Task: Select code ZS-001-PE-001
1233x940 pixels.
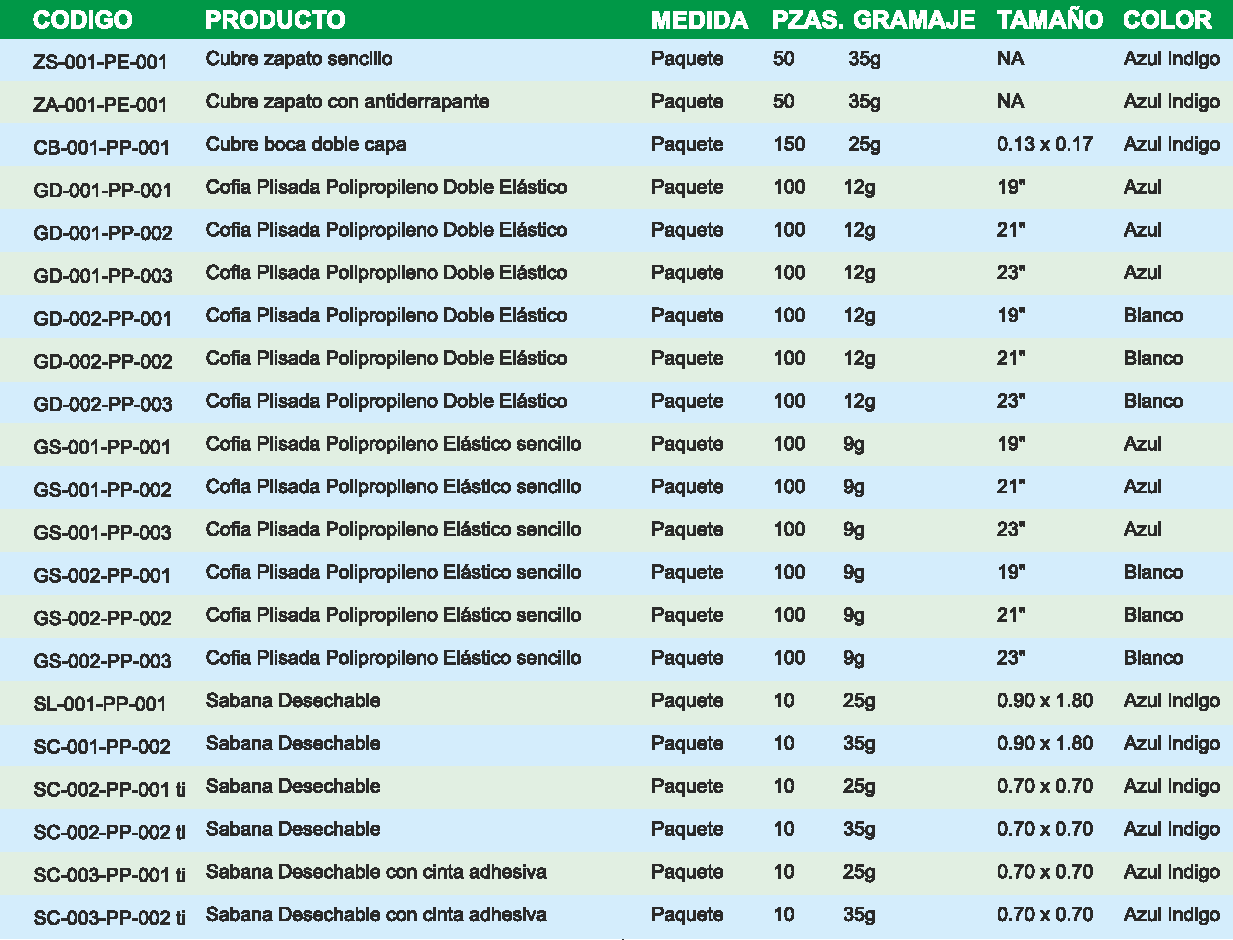Action: click(100, 62)
